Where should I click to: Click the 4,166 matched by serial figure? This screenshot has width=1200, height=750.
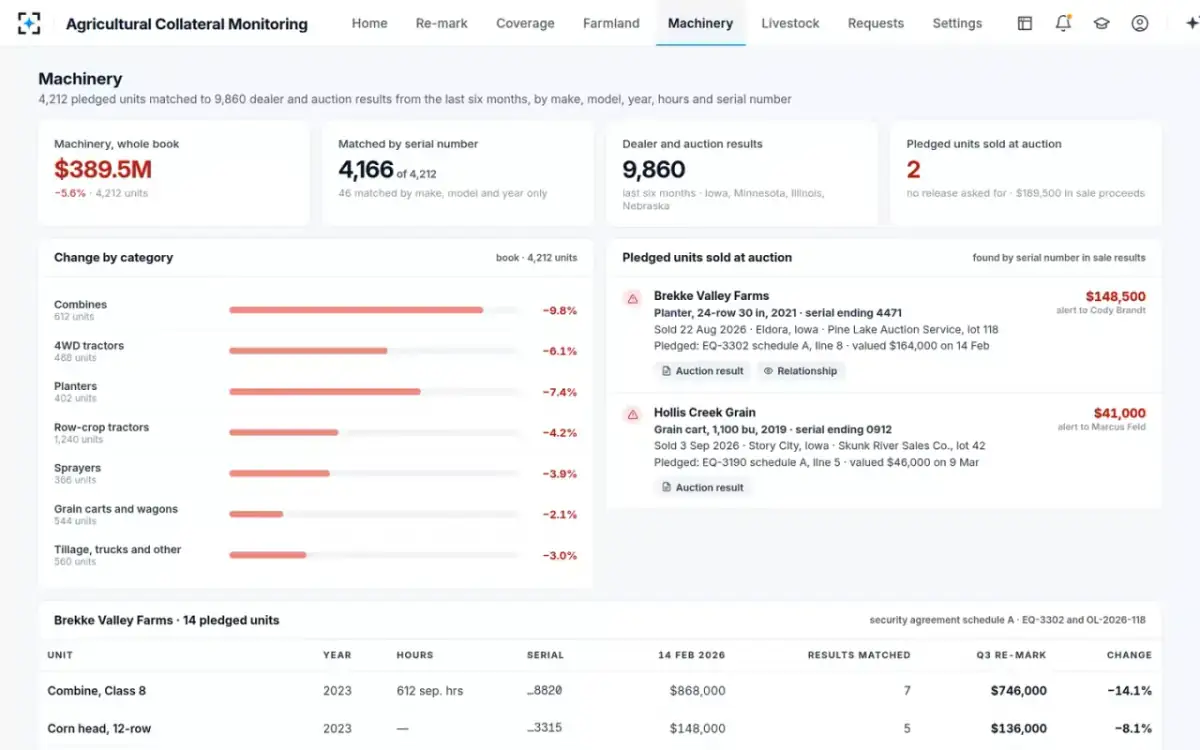366,169
